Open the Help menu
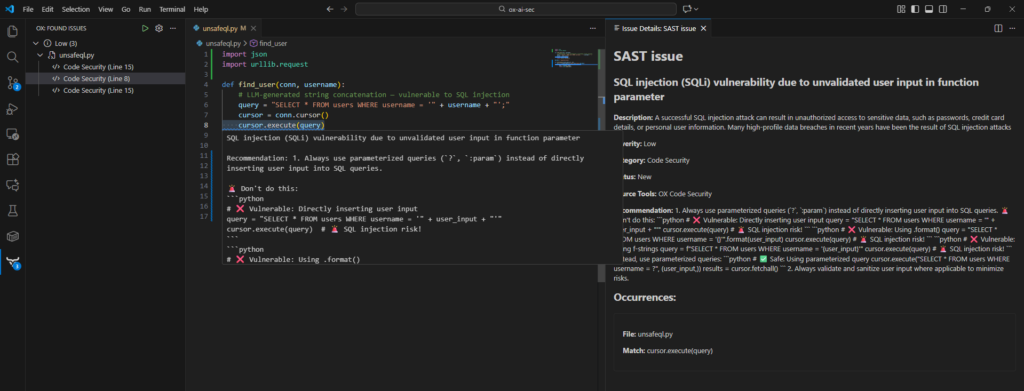The width and height of the screenshot is (1024, 391). pyautogui.click(x=201, y=9)
